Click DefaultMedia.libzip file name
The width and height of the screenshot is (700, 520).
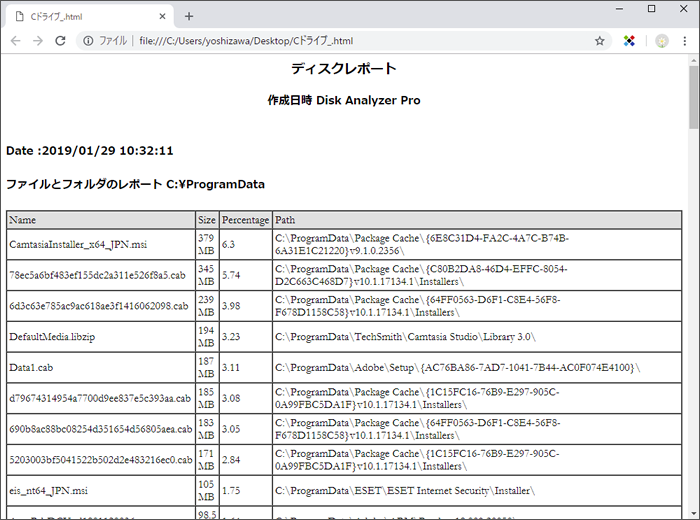point(52,337)
